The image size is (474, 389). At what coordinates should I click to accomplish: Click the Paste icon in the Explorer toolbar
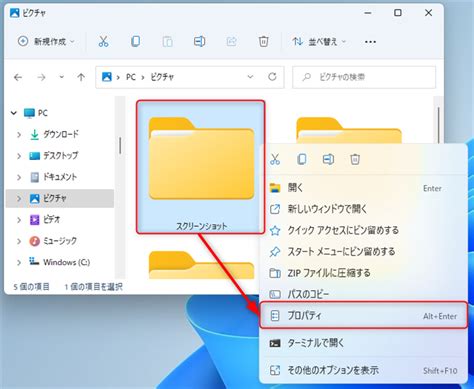pyautogui.click(x=167, y=42)
